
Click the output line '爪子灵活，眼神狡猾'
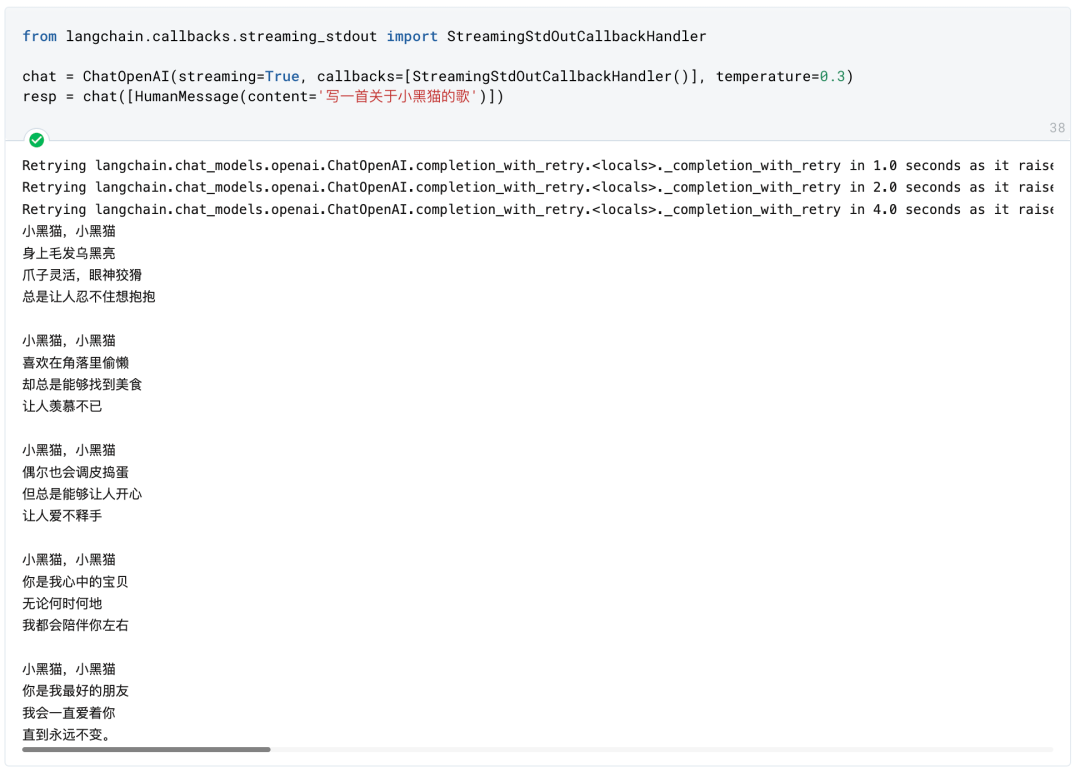click(82, 275)
